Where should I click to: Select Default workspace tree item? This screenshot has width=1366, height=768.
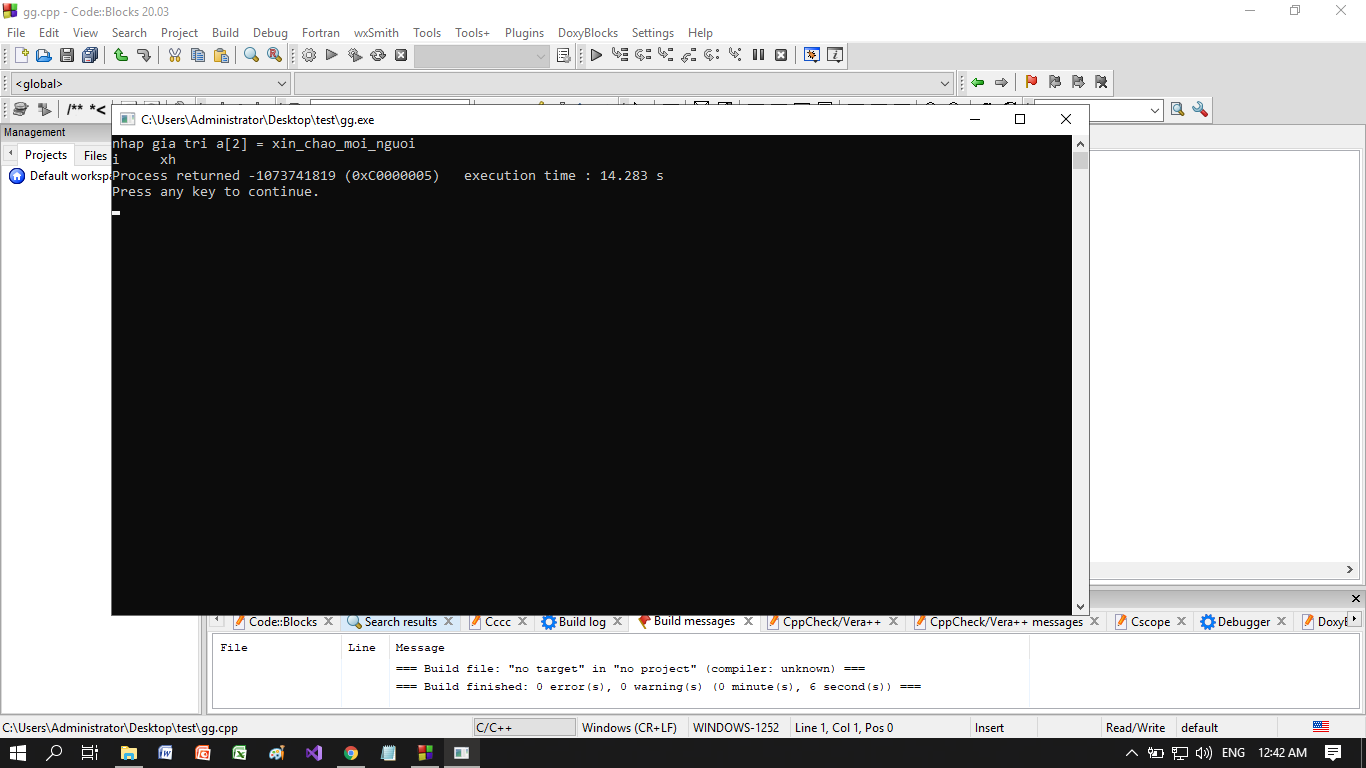click(x=66, y=176)
